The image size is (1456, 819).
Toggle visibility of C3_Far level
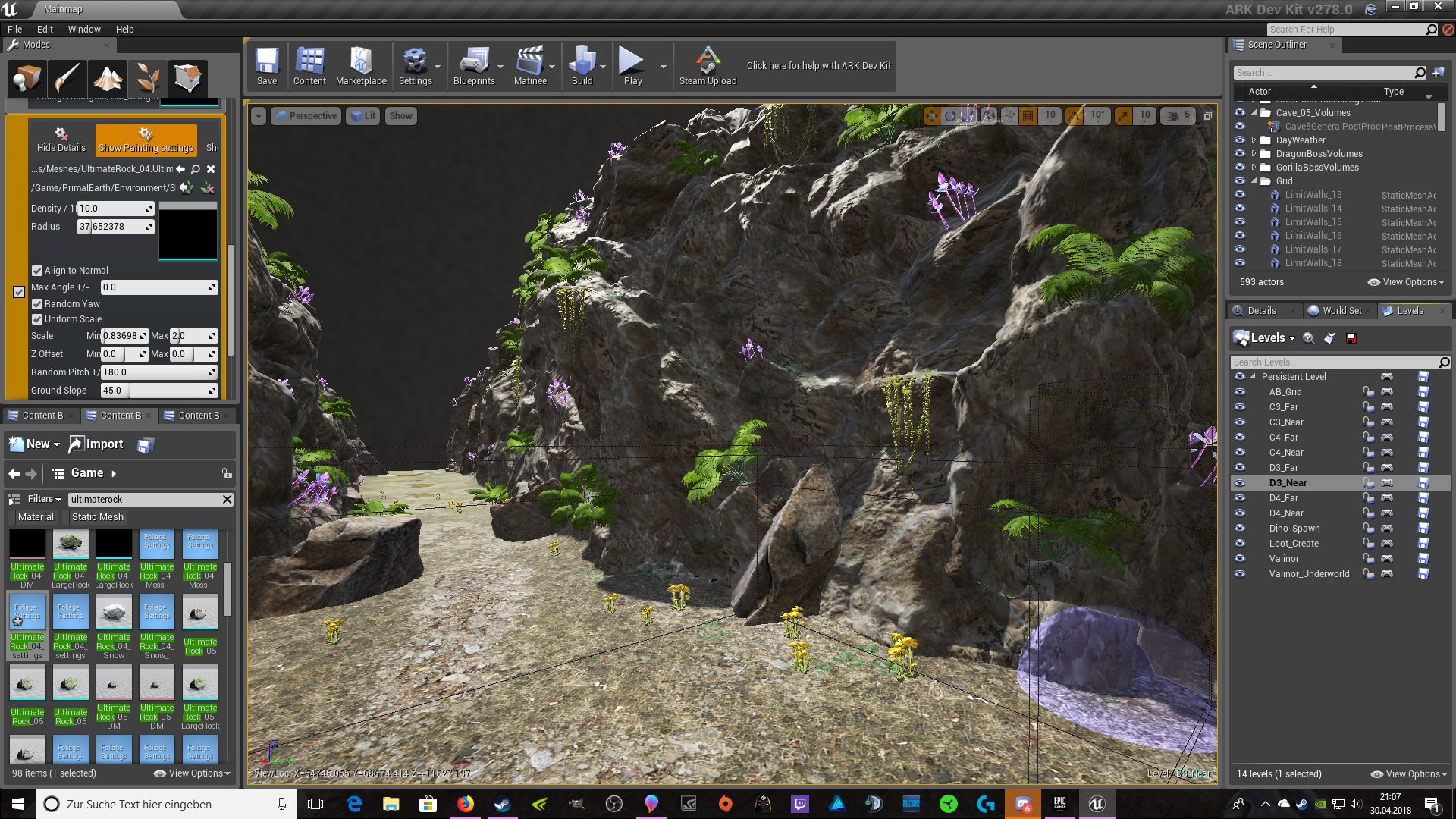(x=1240, y=407)
